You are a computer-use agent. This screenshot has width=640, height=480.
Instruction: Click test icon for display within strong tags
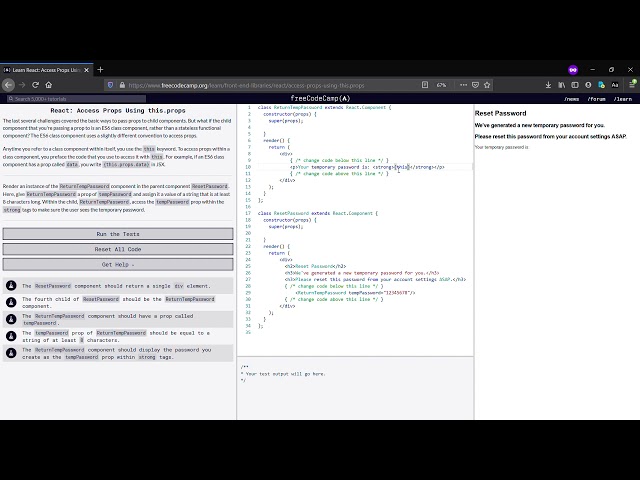[11, 353]
